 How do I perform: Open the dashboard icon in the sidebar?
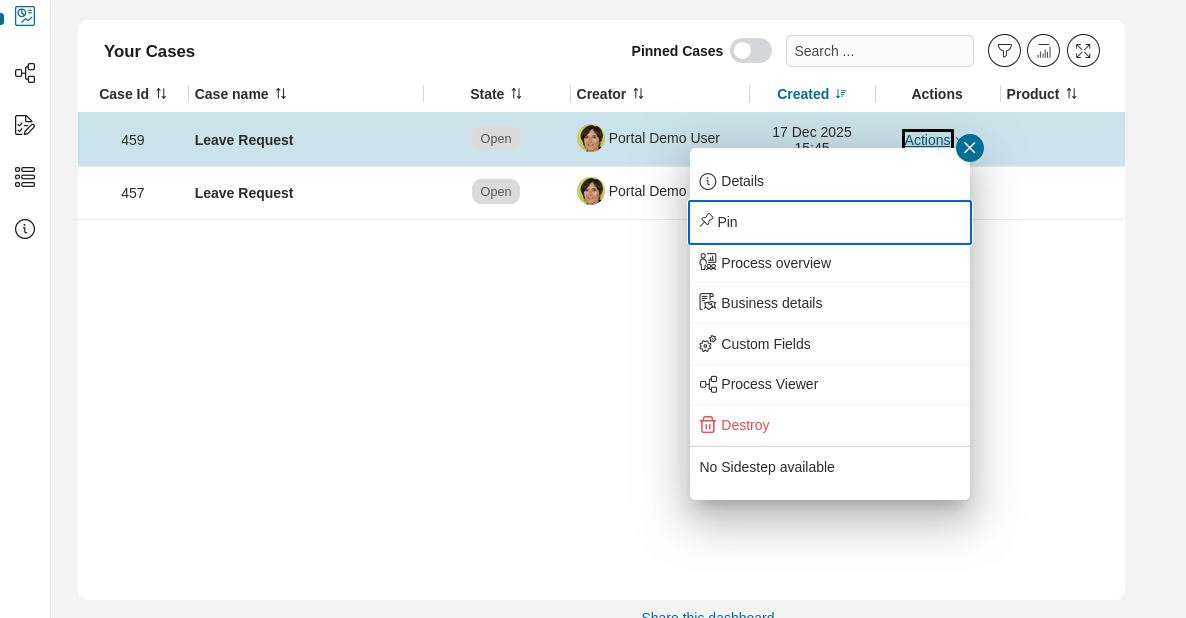pyautogui.click(x=25, y=16)
